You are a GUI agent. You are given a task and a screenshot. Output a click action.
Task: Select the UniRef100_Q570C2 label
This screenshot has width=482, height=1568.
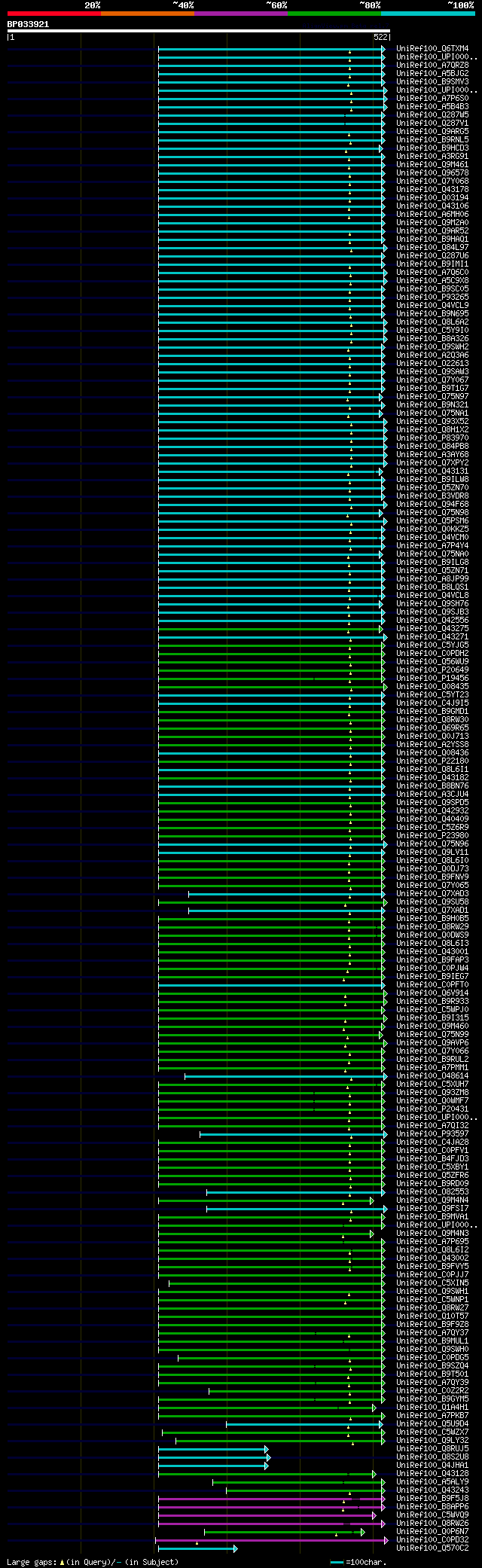coord(432,1548)
